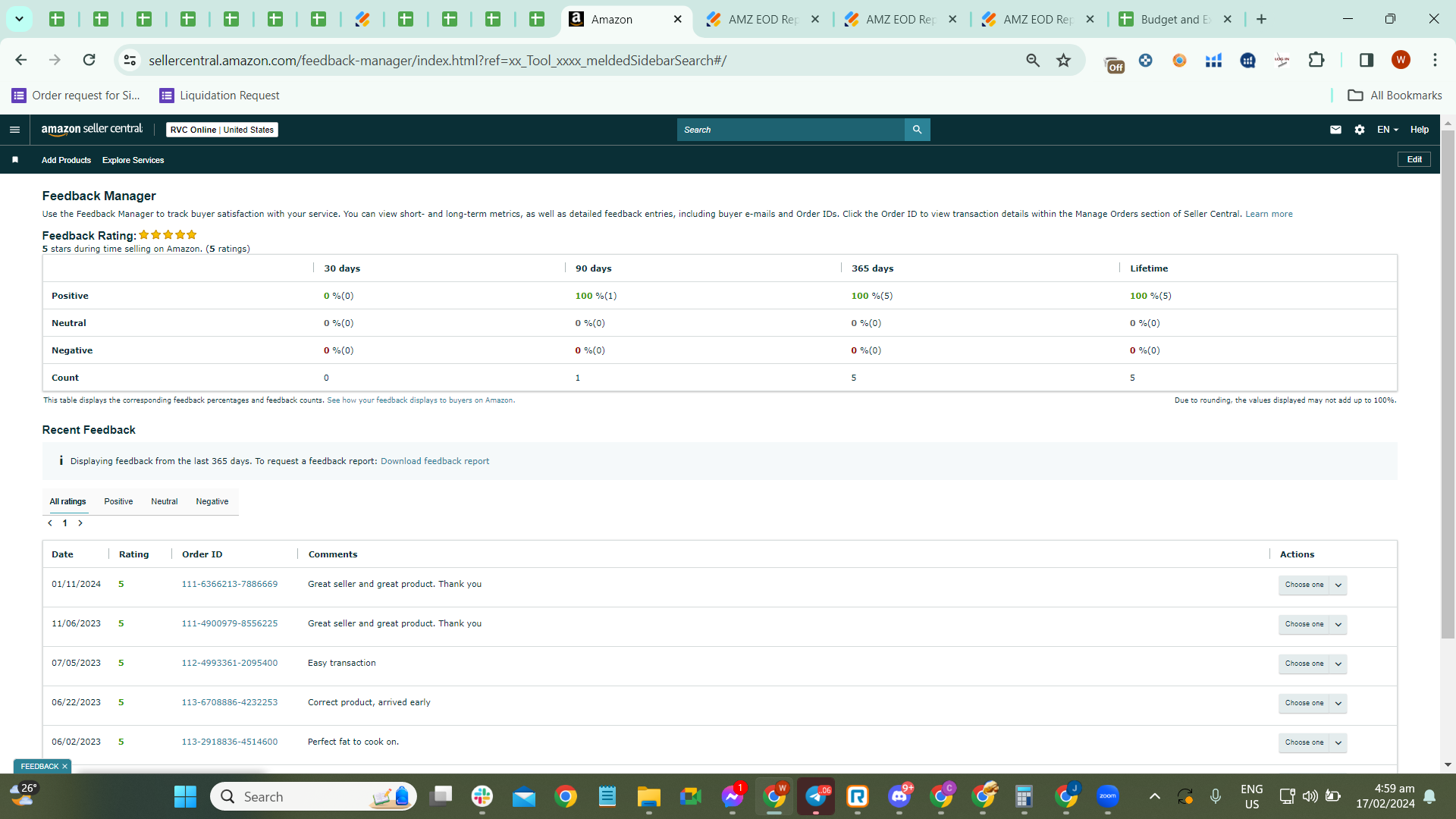Bookmark this page with the star icon
The width and height of the screenshot is (1456, 819).
(1063, 60)
